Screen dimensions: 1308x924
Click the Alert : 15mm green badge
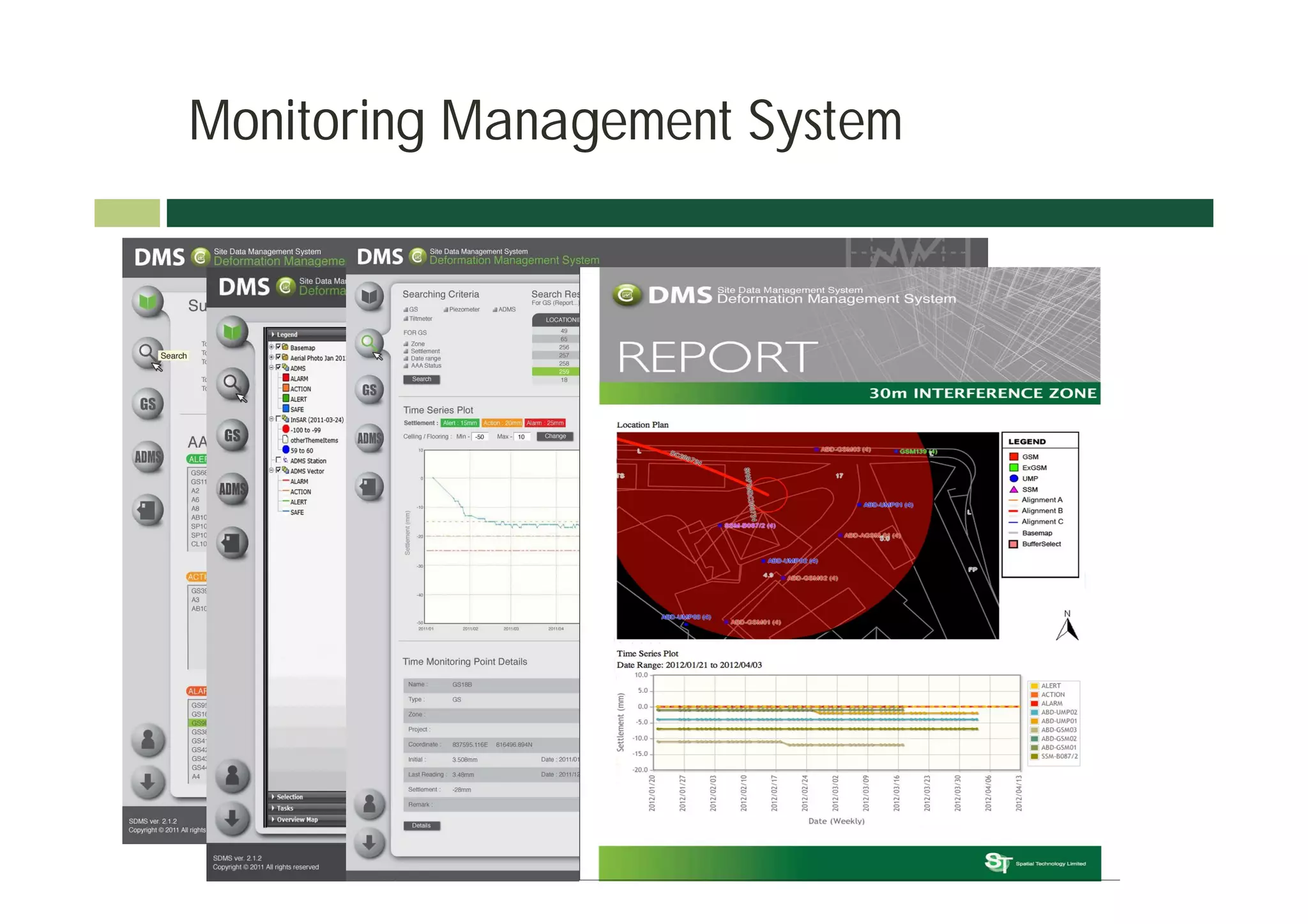pyautogui.click(x=460, y=423)
